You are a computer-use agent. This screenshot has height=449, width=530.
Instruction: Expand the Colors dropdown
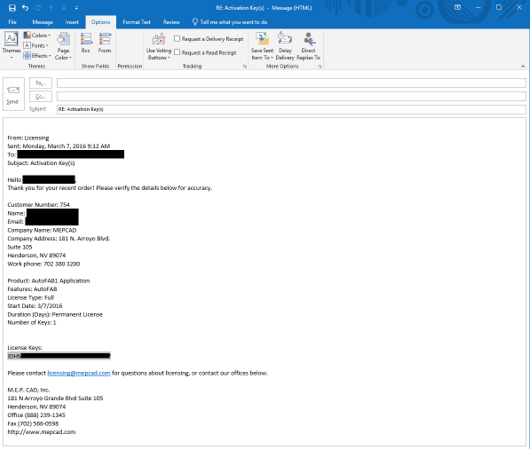(37, 35)
